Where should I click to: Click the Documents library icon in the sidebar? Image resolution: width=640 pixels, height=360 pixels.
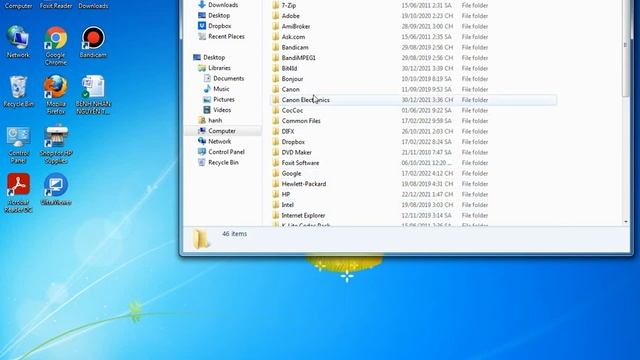tap(207, 78)
